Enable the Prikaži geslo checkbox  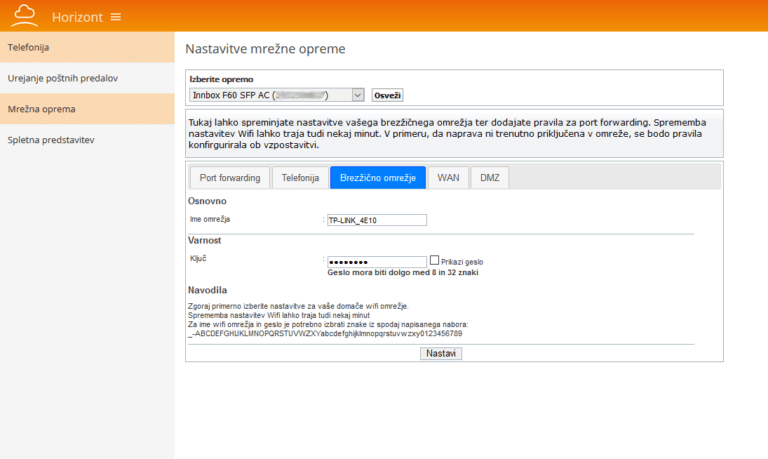(x=434, y=261)
